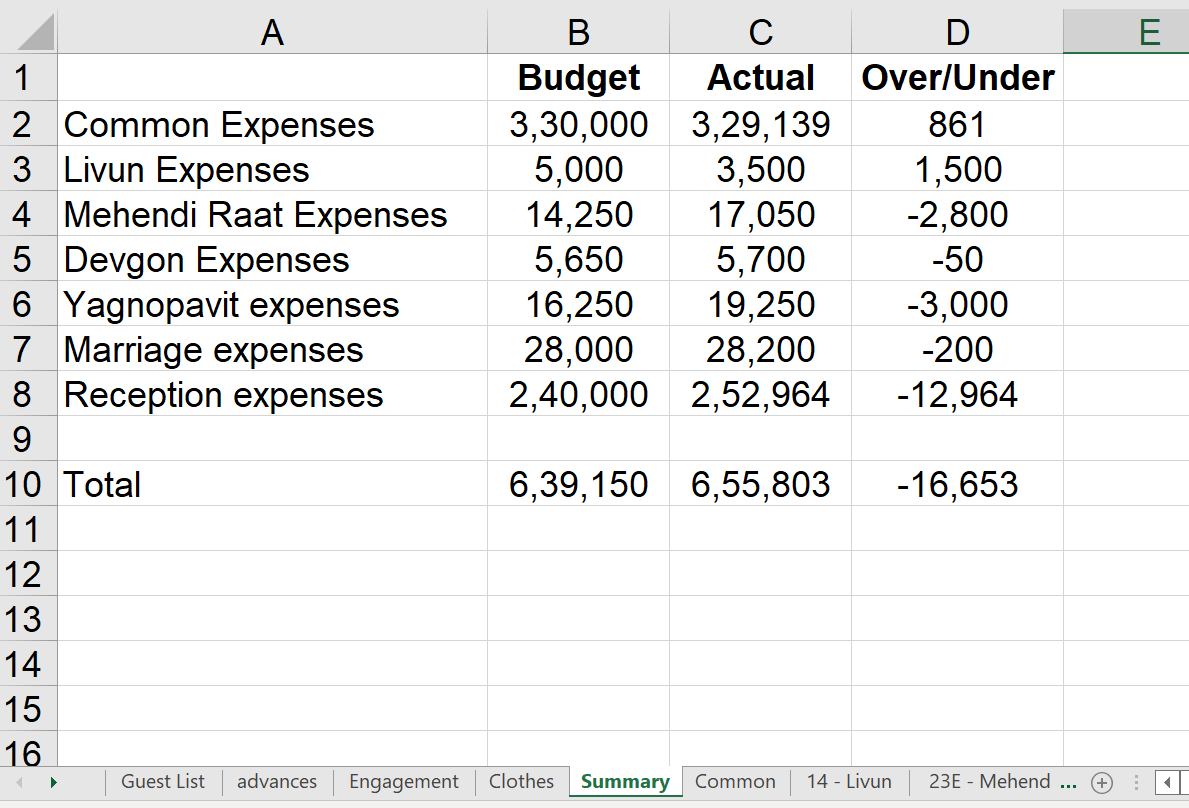
Task: Click the Actual header cell
Action: tap(761, 77)
